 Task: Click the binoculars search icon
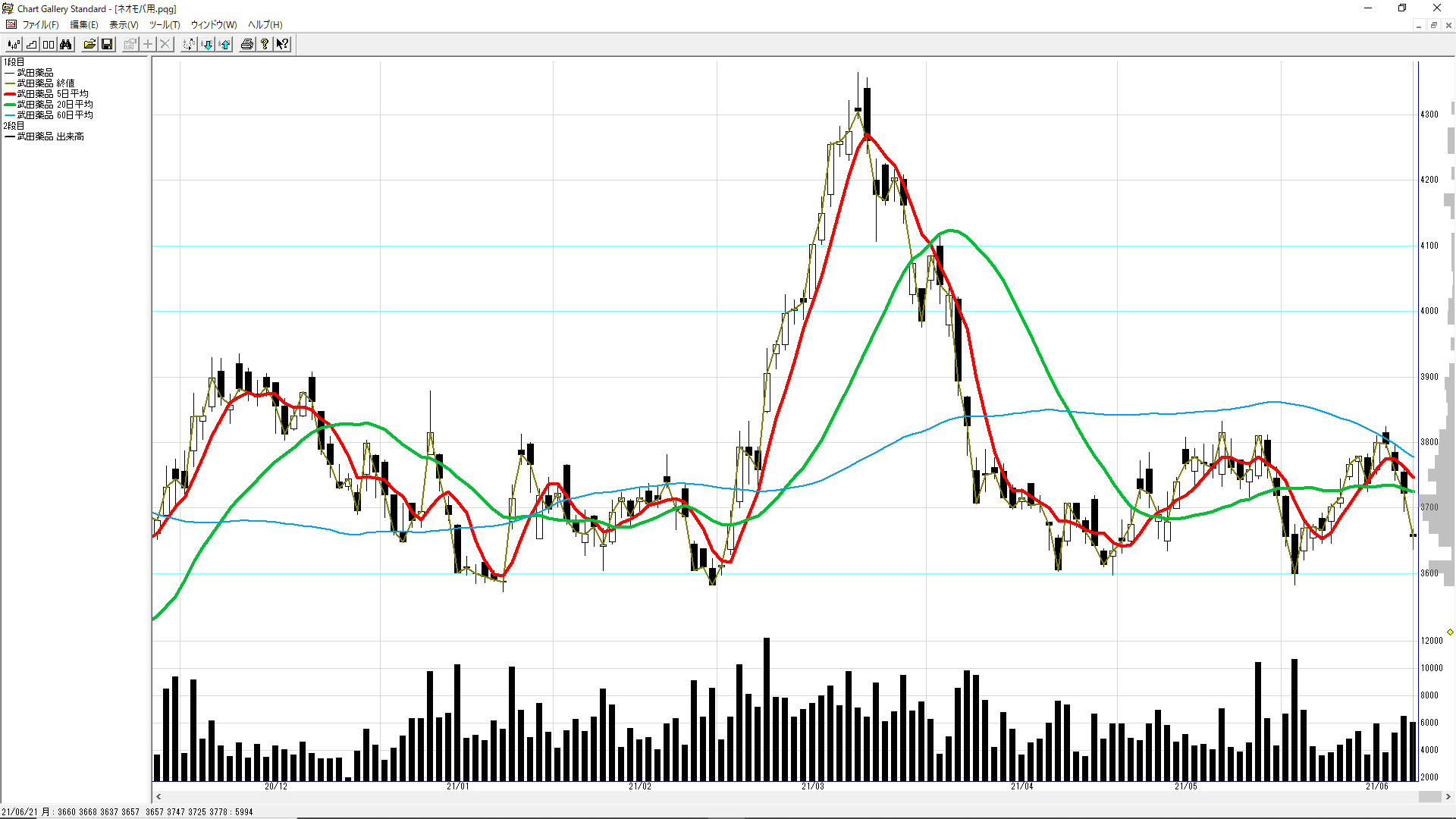coord(66,45)
